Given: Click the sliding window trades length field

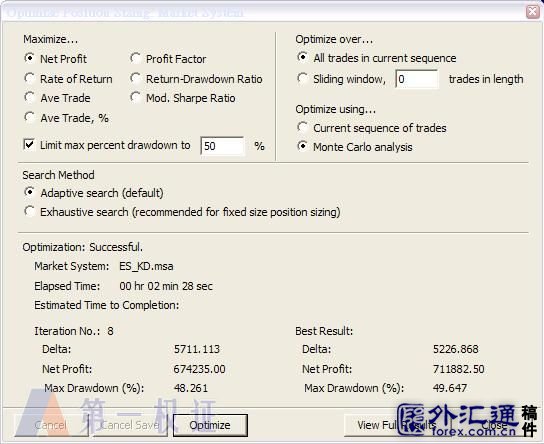Looking at the screenshot, I should [417, 79].
